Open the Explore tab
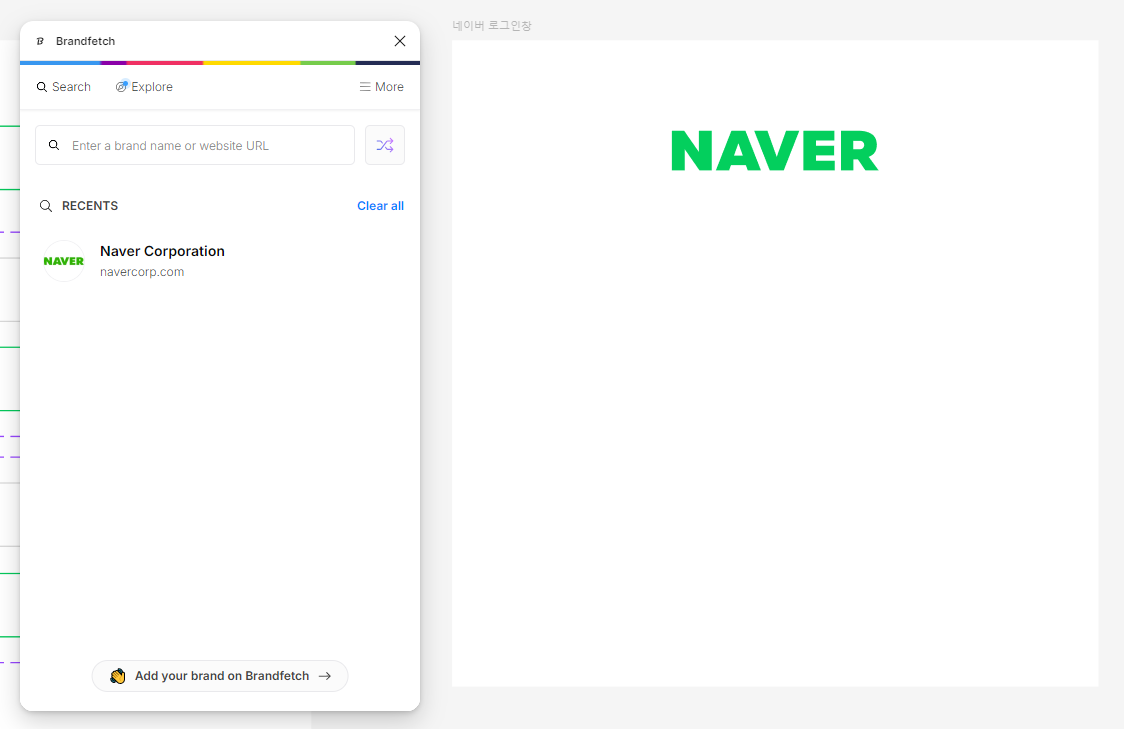 coord(144,87)
